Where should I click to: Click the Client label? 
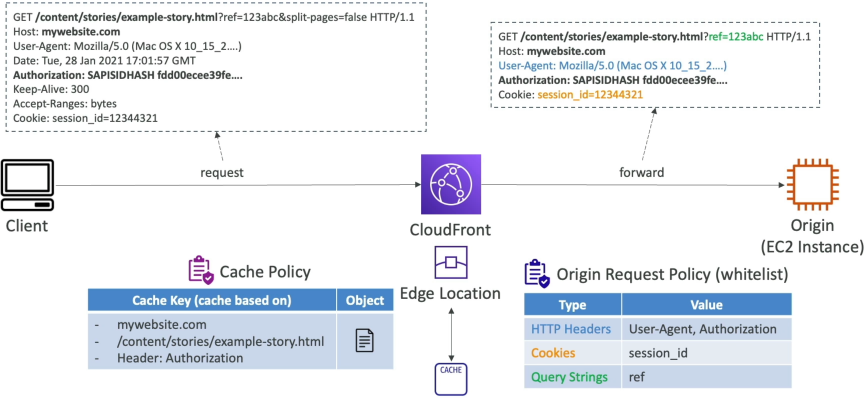27,226
